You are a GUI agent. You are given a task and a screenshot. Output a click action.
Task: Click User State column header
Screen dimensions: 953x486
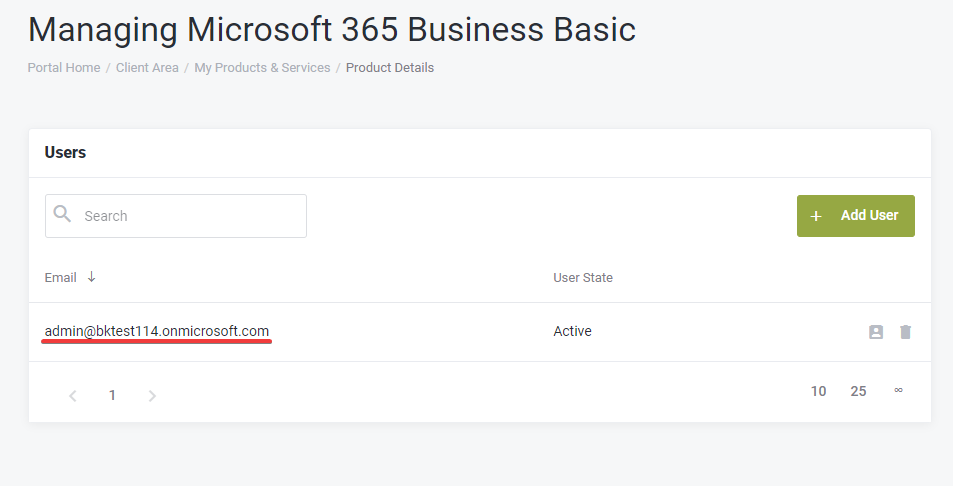(x=583, y=278)
